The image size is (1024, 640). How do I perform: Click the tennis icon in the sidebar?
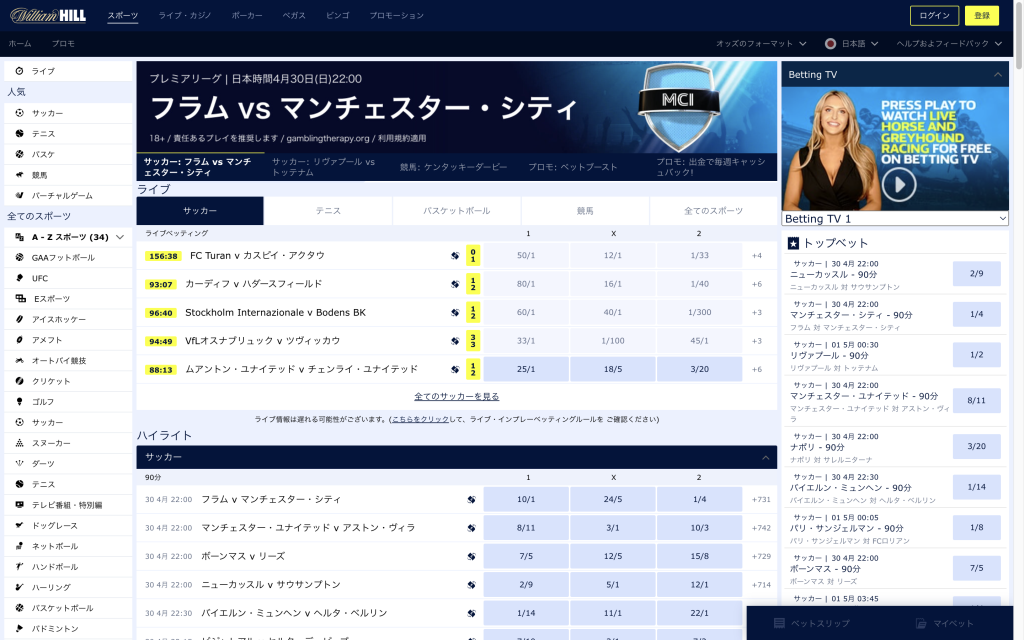20,134
